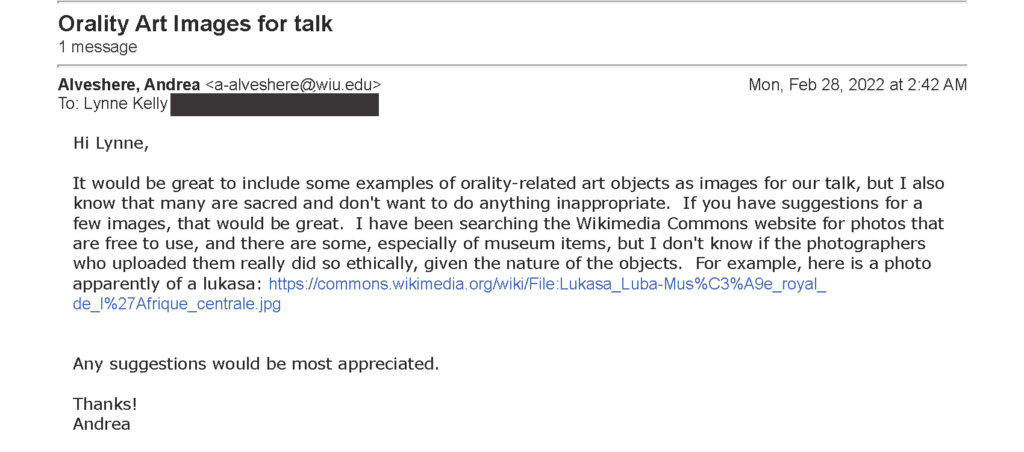Image resolution: width=1024 pixels, height=452 pixels.
Task: Click the link's second line ending in centrale.jpg
Action: (x=176, y=305)
